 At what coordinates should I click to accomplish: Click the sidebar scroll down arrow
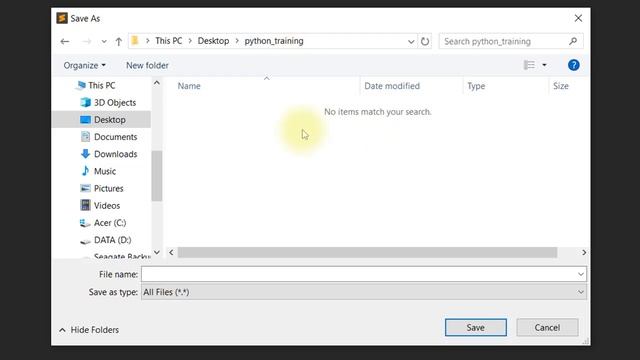(157, 252)
